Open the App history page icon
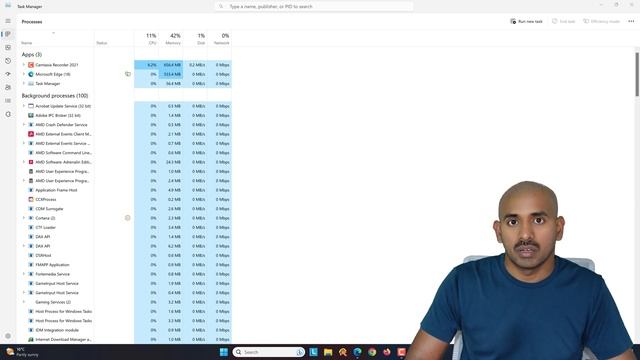Screen dimensions: 640x360 (x=8, y=61)
